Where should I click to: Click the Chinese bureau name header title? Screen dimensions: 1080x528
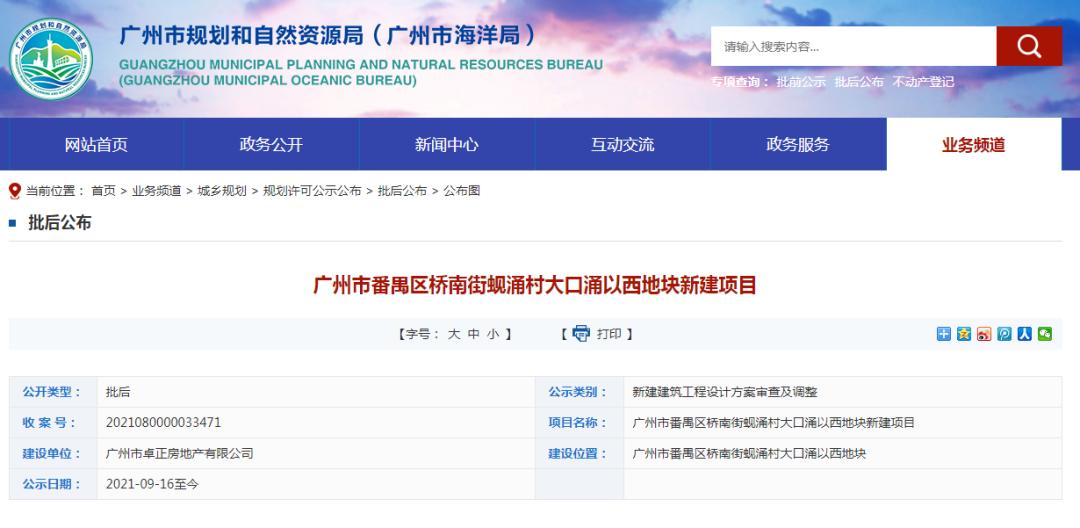(328, 35)
